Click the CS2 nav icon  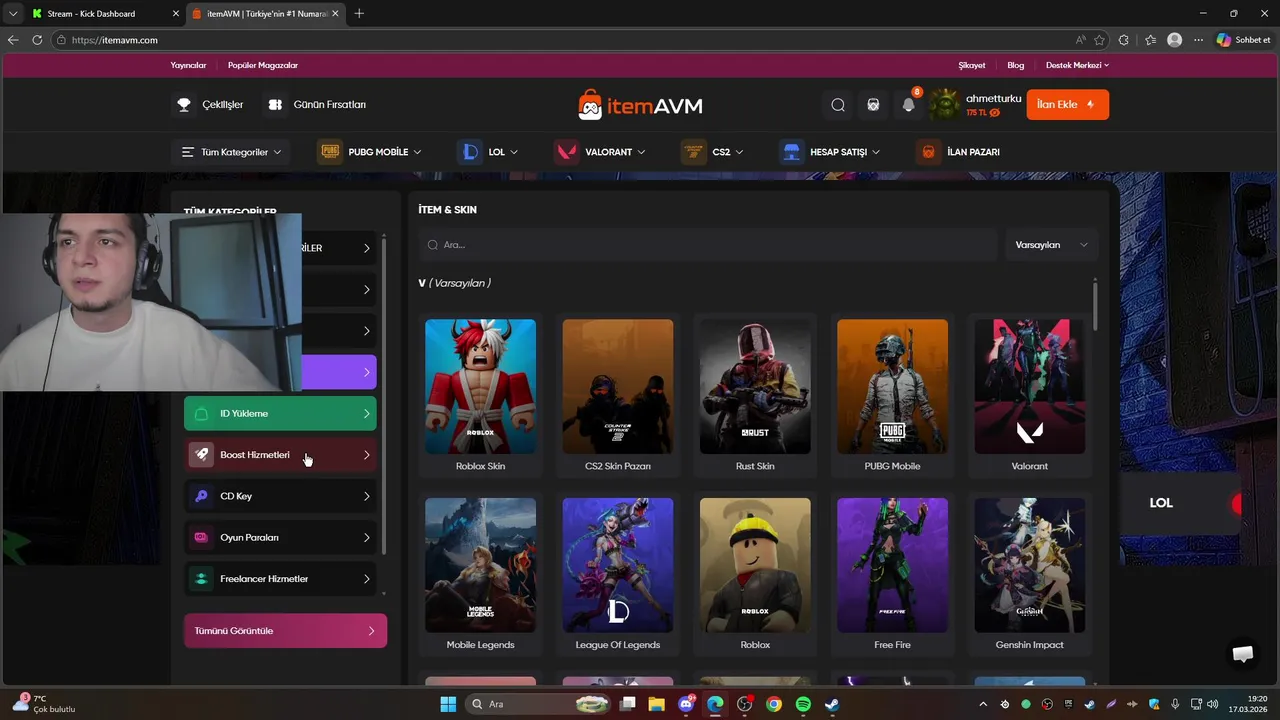coord(693,152)
